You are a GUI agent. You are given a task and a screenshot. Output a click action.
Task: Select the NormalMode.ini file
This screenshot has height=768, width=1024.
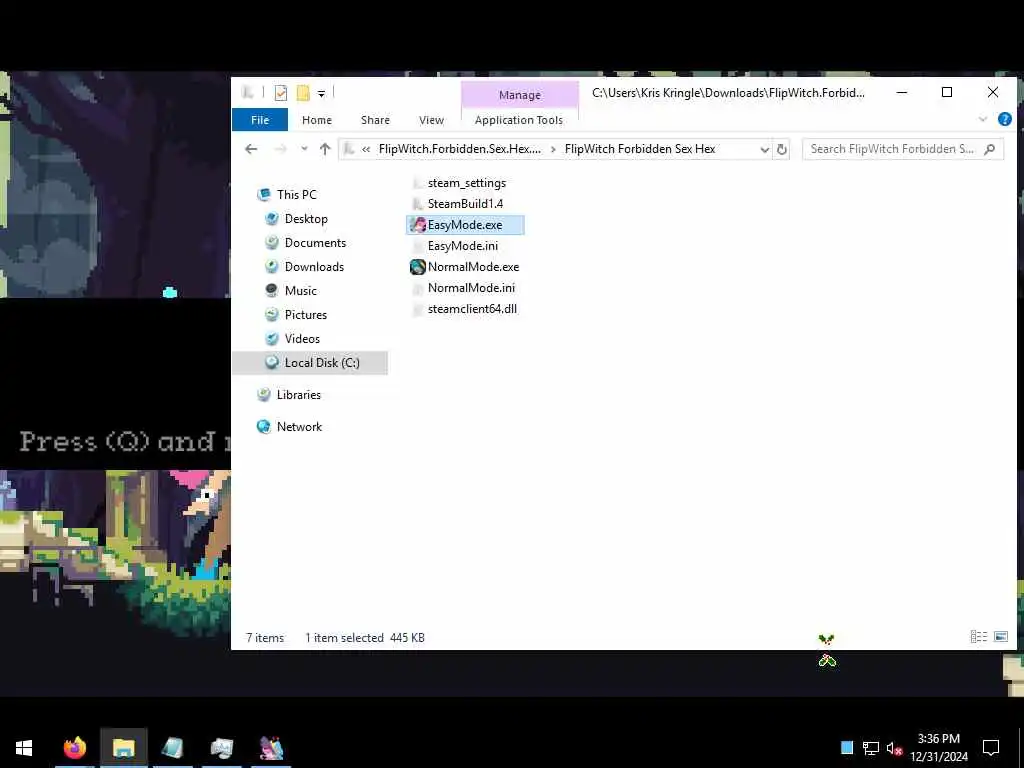pyautogui.click(x=471, y=287)
